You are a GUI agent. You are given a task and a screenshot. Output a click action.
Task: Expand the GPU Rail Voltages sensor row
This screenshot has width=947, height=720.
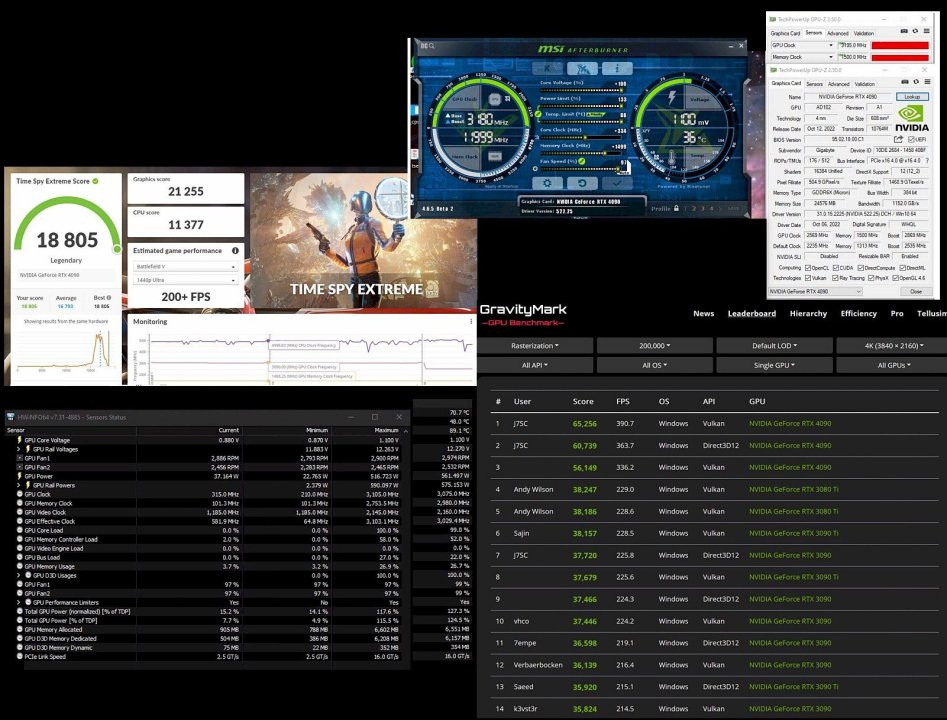click(x=18, y=449)
